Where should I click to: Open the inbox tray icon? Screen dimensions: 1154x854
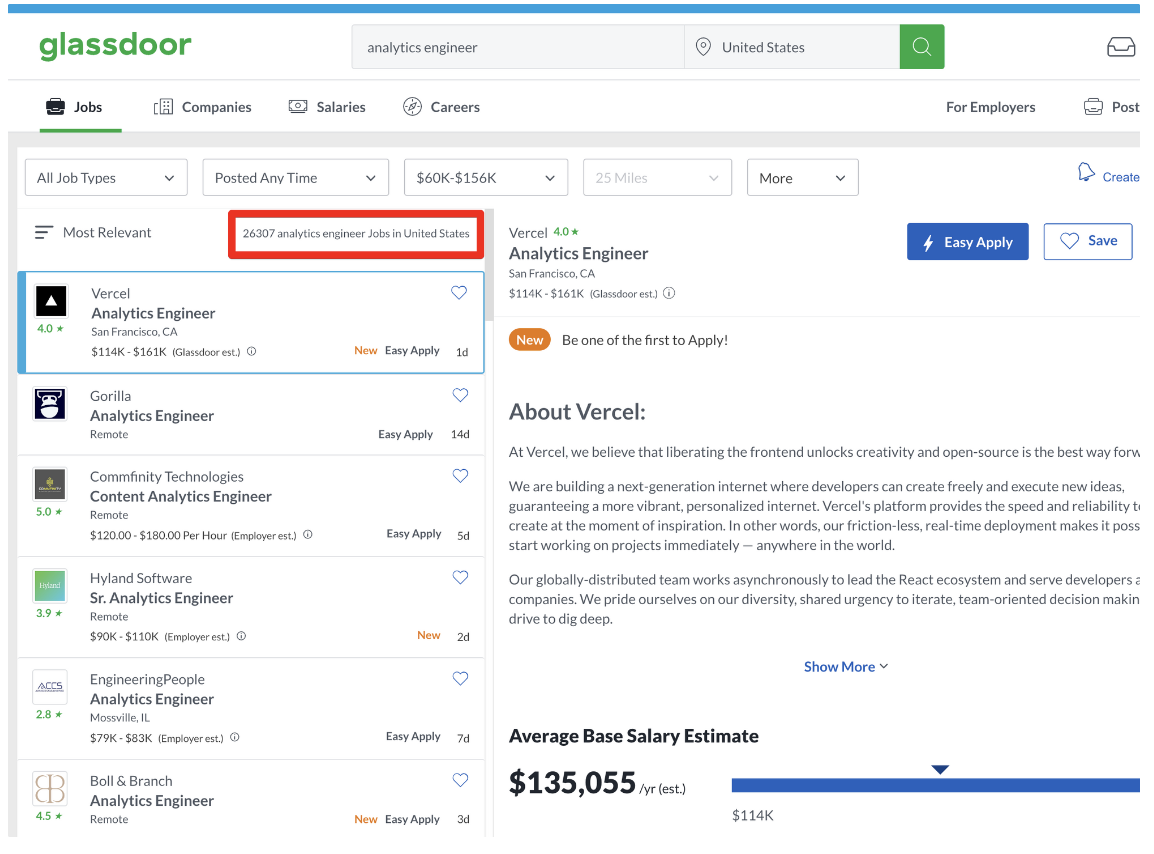click(1121, 47)
